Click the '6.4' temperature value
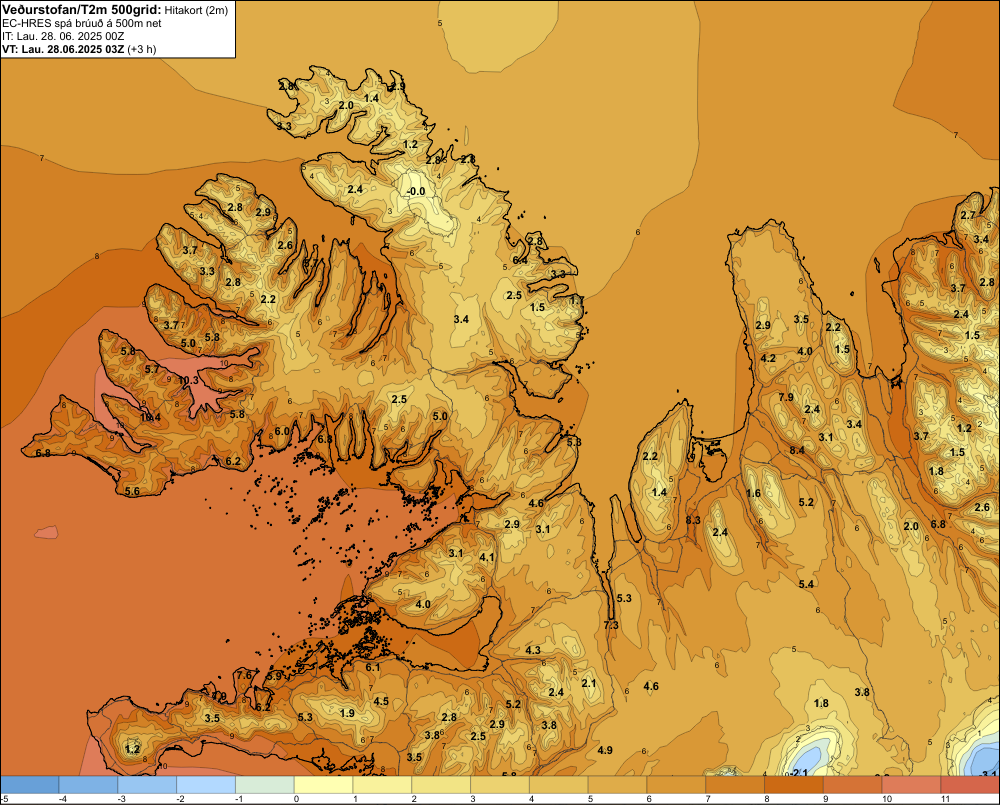1000x805 pixels. (x=520, y=260)
